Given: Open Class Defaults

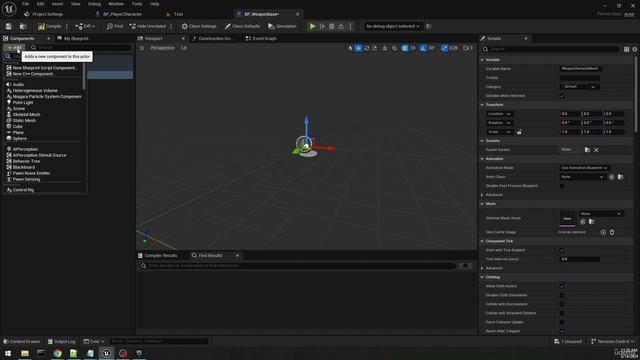Looking at the screenshot, I should click(x=242, y=26).
